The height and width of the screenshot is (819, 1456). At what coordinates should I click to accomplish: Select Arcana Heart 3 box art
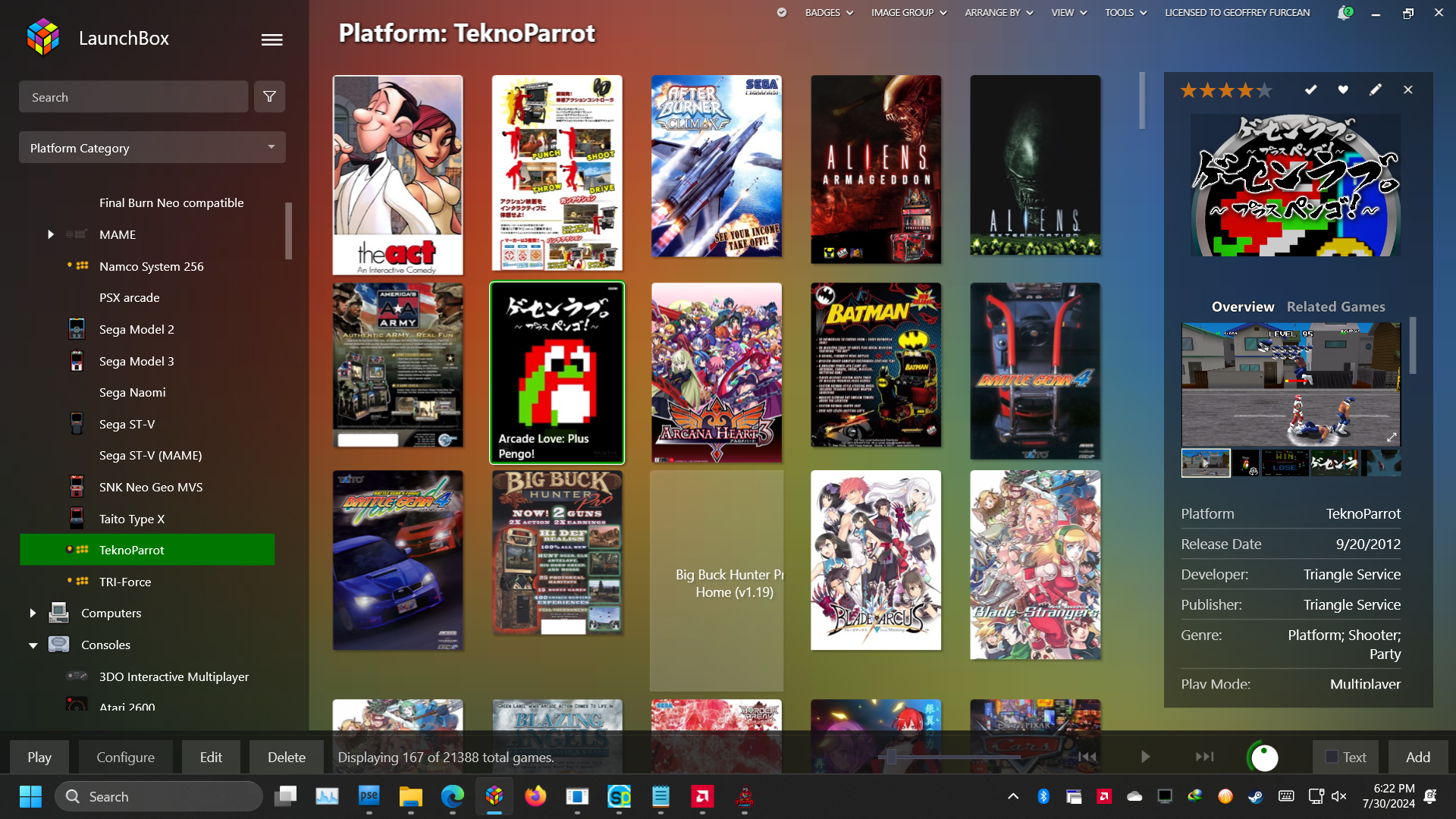point(717,372)
